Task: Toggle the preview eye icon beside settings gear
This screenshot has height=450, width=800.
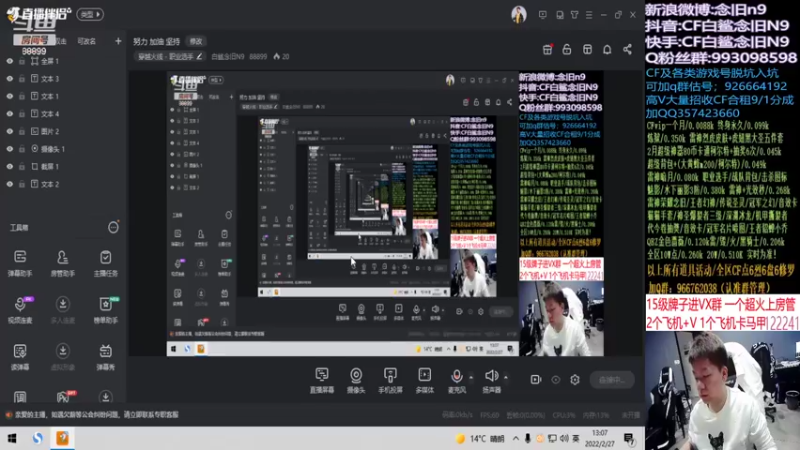Action: coord(556,380)
